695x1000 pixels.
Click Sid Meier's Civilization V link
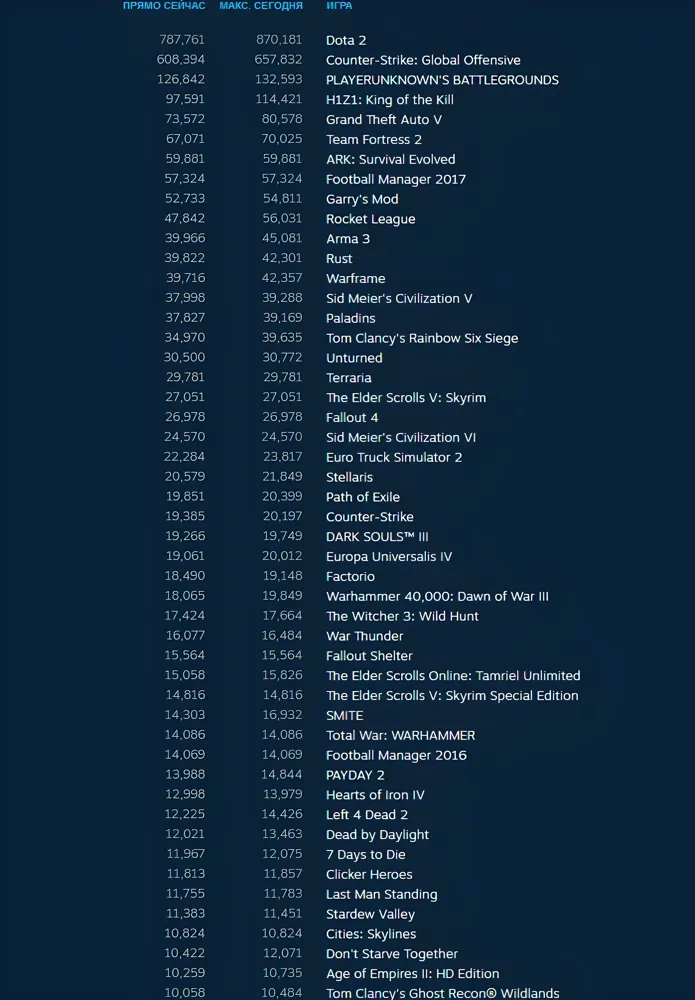(x=399, y=298)
